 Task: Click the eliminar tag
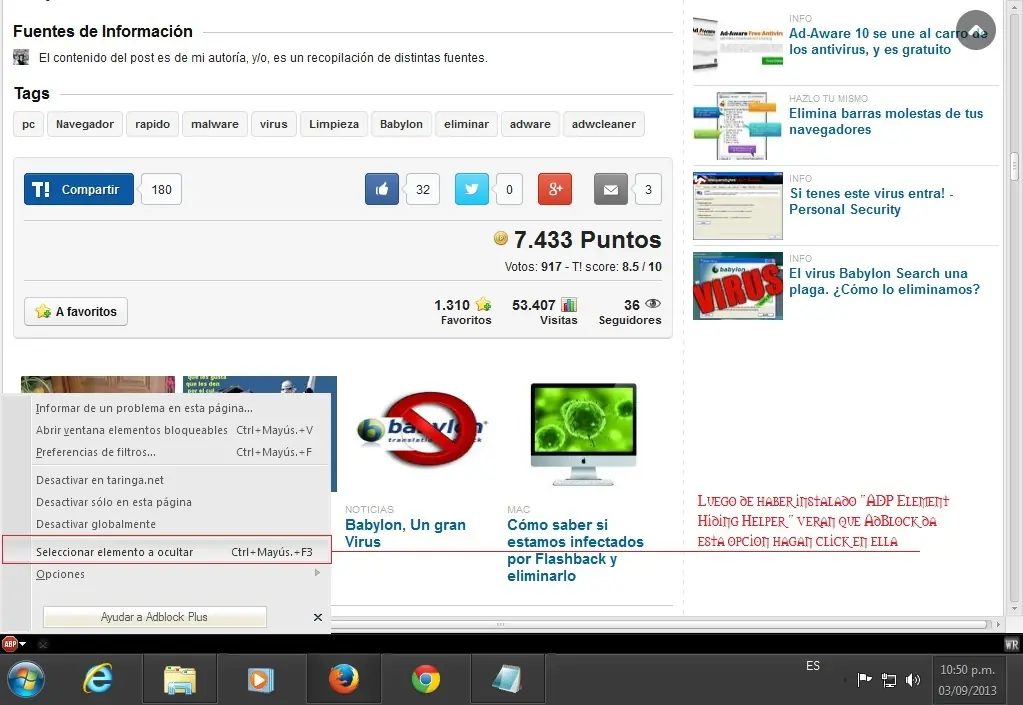pos(466,124)
